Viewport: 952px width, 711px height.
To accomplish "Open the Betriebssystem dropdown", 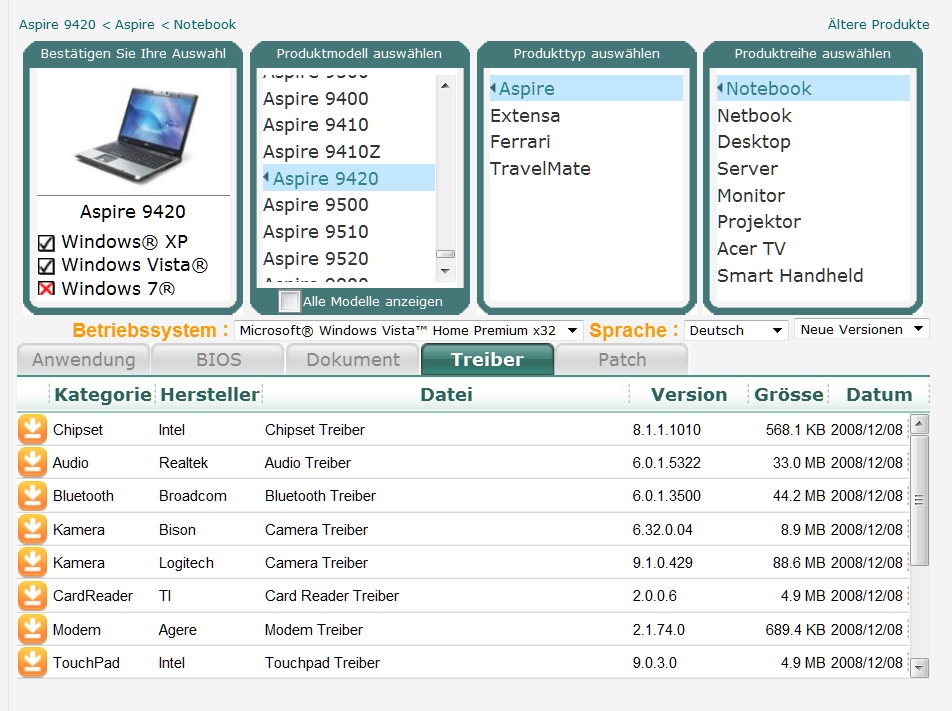I will point(408,330).
